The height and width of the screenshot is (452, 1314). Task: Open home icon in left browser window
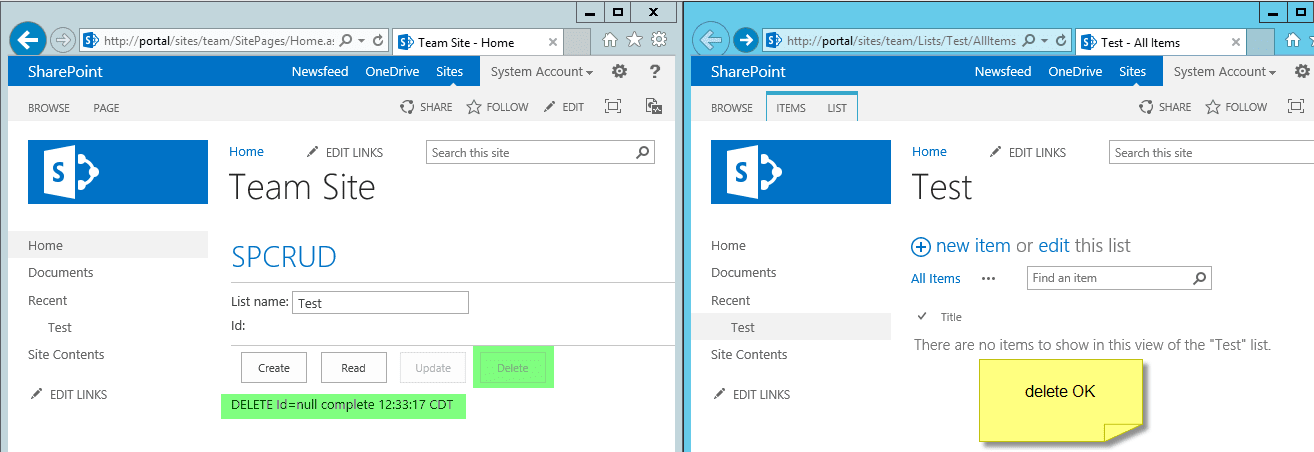(x=610, y=40)
